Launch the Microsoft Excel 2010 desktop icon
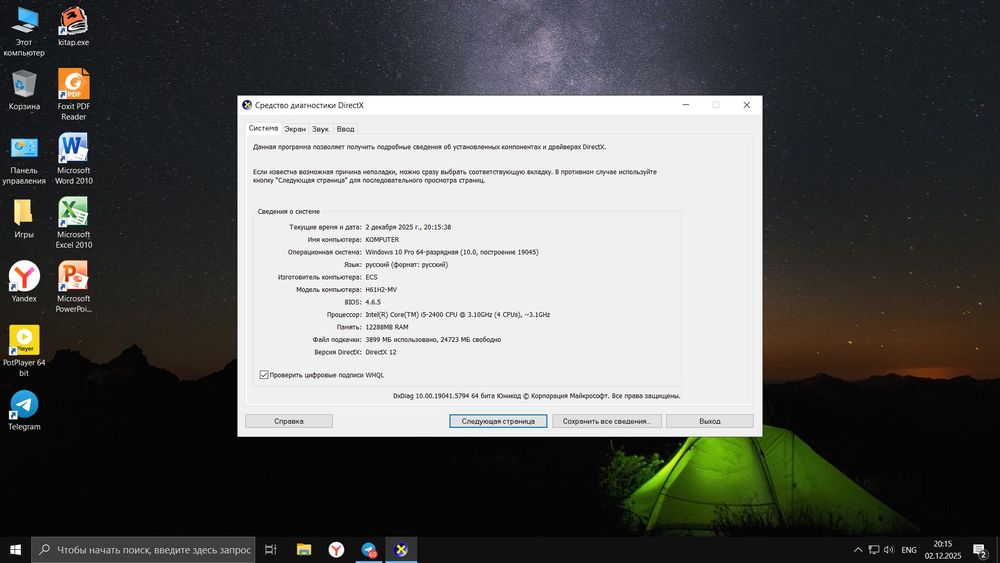 [x=73, y=223]
